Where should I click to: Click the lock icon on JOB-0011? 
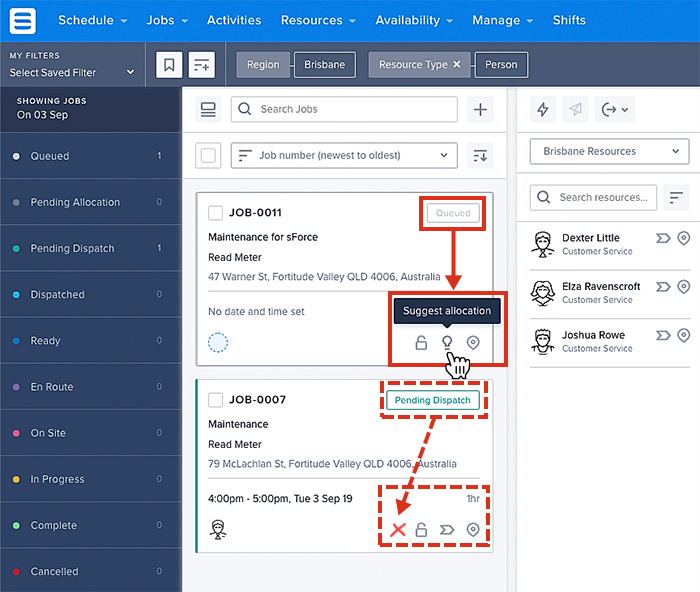(421, 343)
